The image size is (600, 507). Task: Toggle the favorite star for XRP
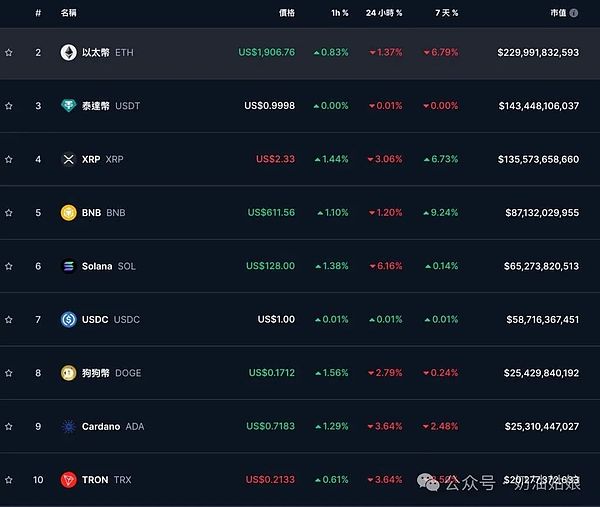pyautogui.click(x=9, y=159)
